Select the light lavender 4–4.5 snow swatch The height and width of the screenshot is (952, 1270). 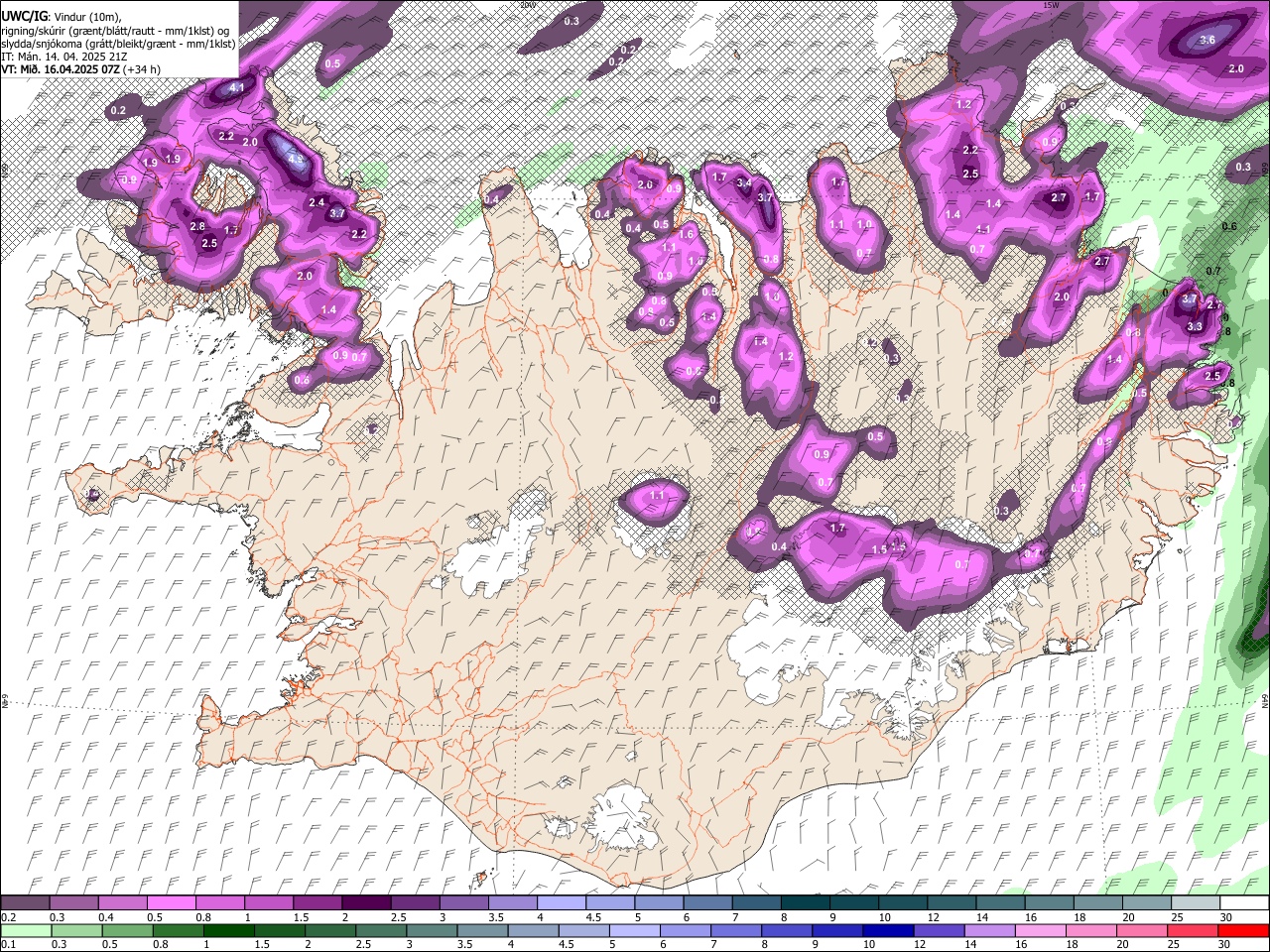coord(561,903)
